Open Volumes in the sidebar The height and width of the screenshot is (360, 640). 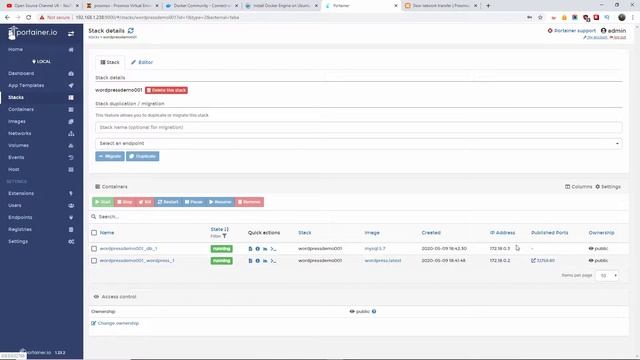coord(18,145)
